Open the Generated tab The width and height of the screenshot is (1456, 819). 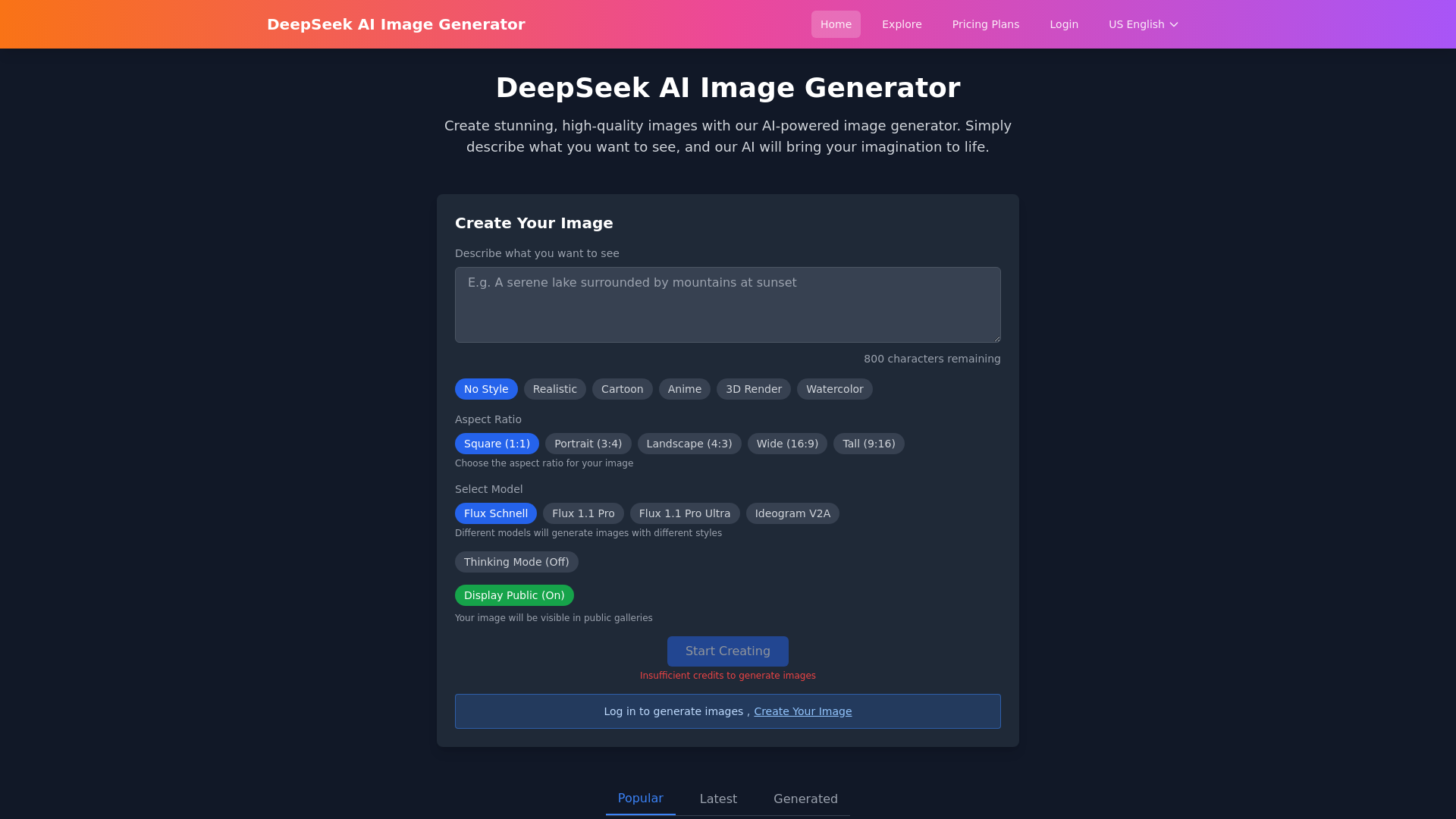pyautogui.click(x=805, y=799)
